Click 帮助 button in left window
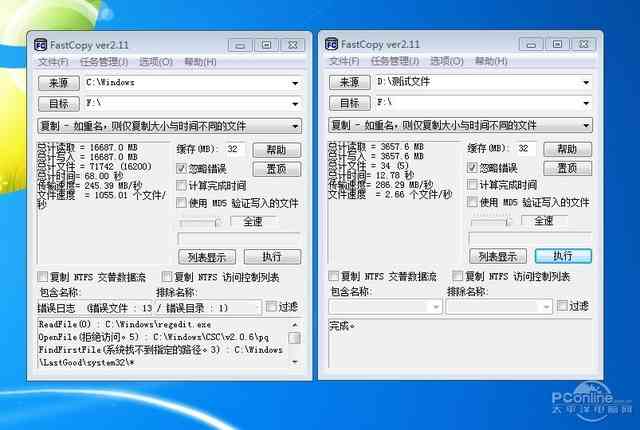The width and height of the screenshot is (640, 430). (x=277, y=150)
